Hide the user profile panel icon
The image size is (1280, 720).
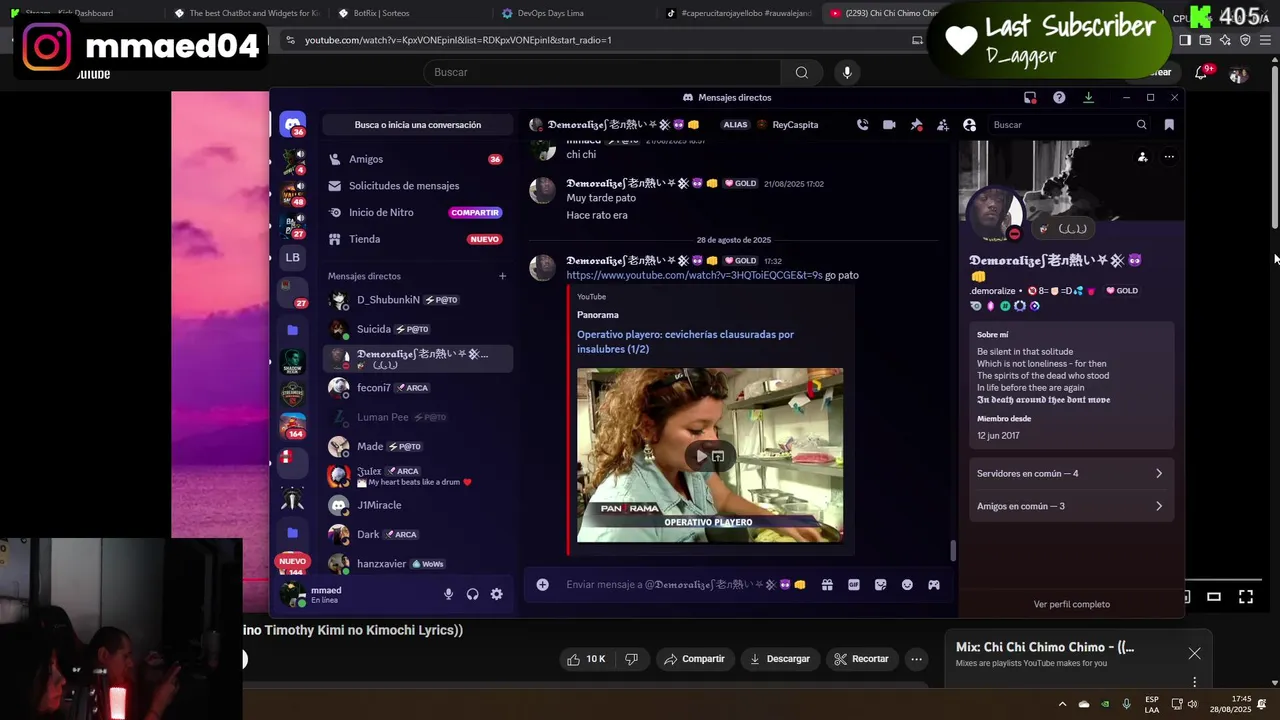coord(969,125)
